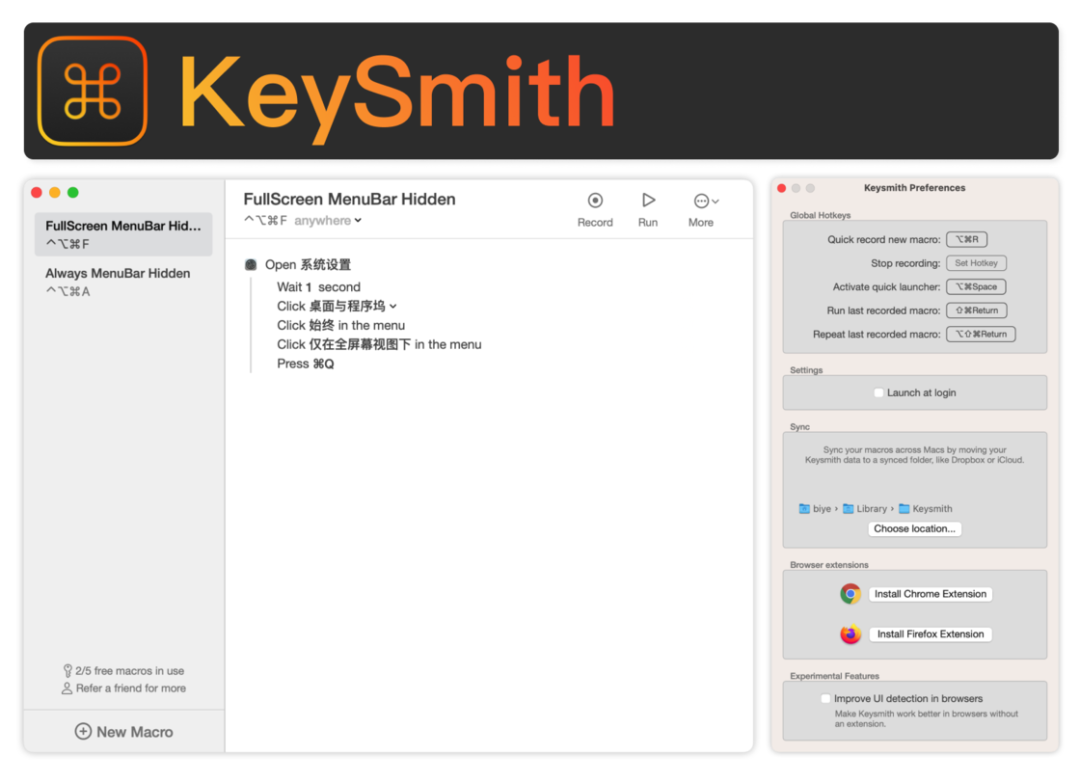This screenshot has height=782, width=1080.
Task: Click the Chrome browser icon
Action: coord(851,594)
